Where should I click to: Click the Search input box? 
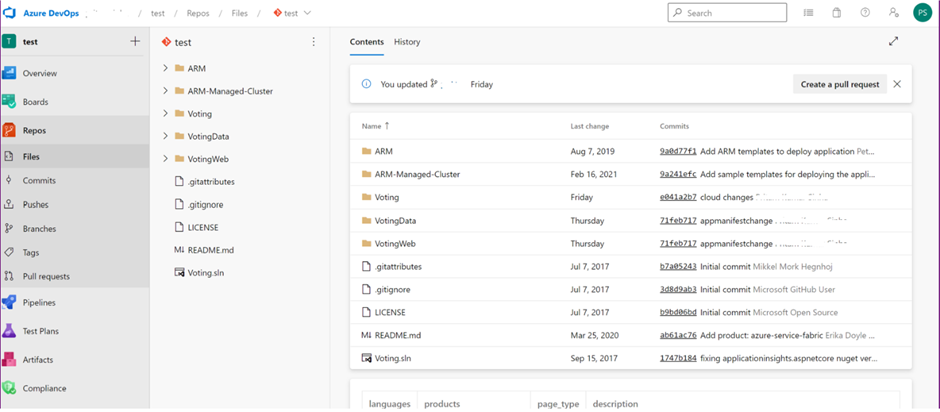[x=727, y=13]
